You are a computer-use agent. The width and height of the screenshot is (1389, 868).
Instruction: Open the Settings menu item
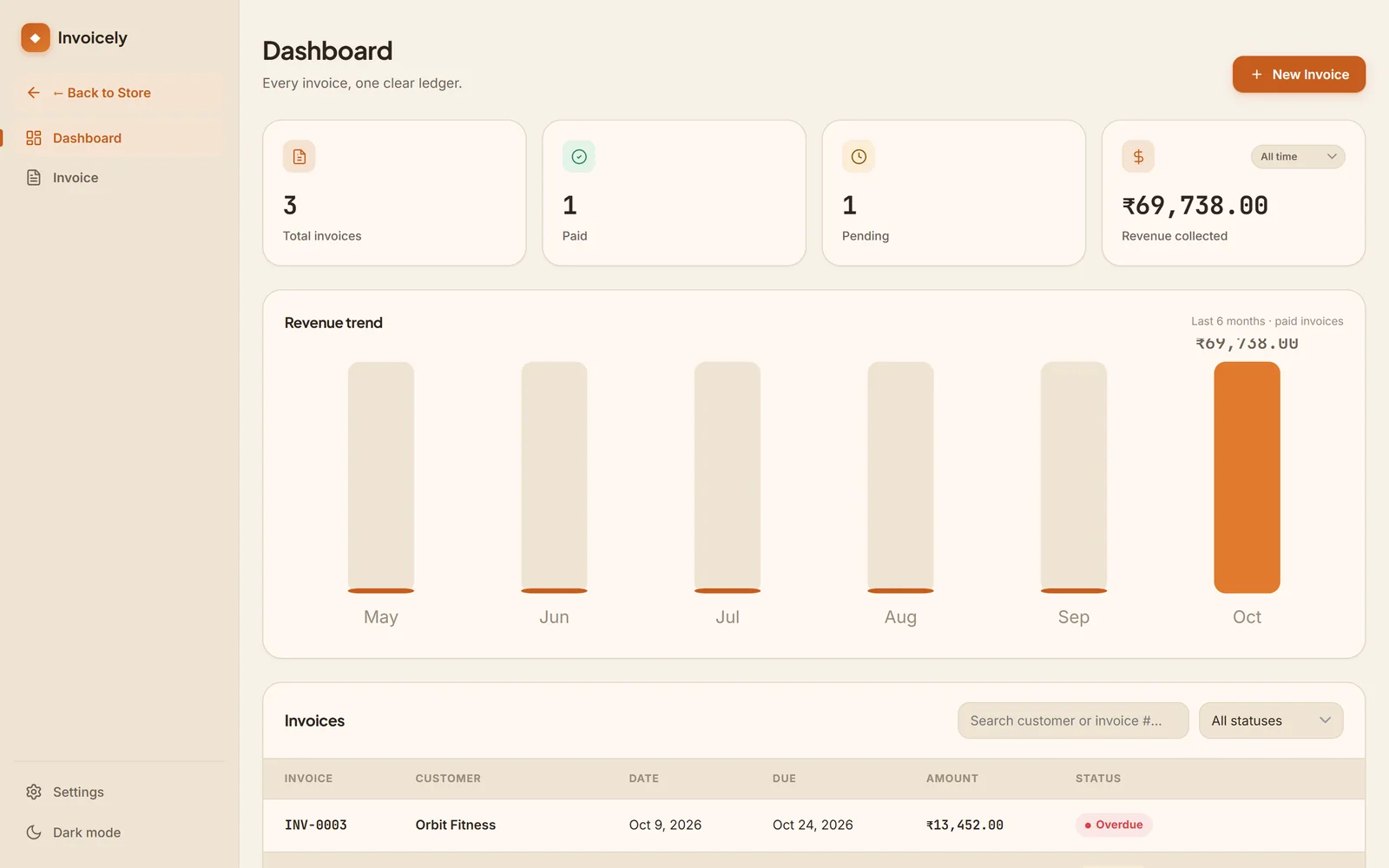[119, 792]
